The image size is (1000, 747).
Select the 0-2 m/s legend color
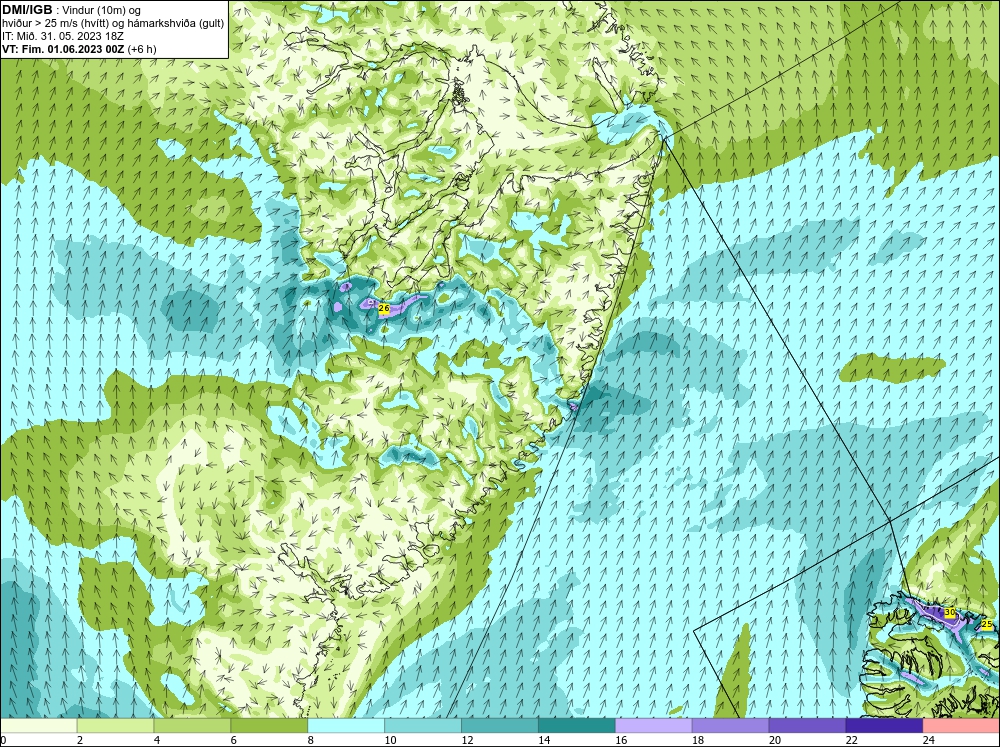[39, 726]
